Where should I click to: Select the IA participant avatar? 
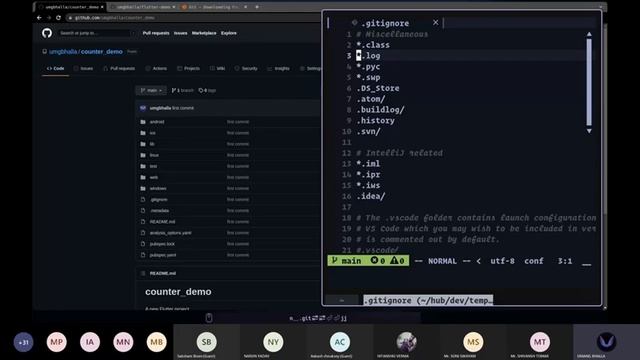[x=90, y=342]
